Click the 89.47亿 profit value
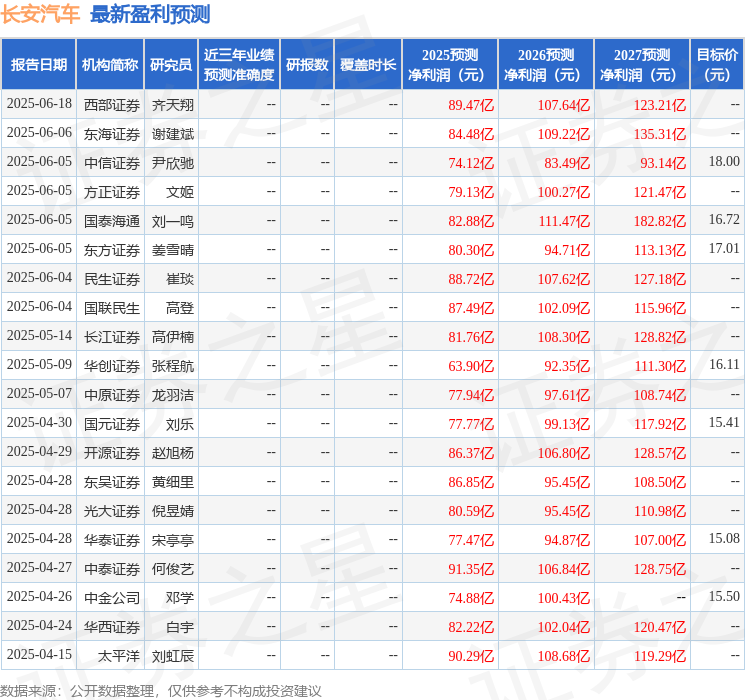The image size is (745, 700). coord(471,105)
